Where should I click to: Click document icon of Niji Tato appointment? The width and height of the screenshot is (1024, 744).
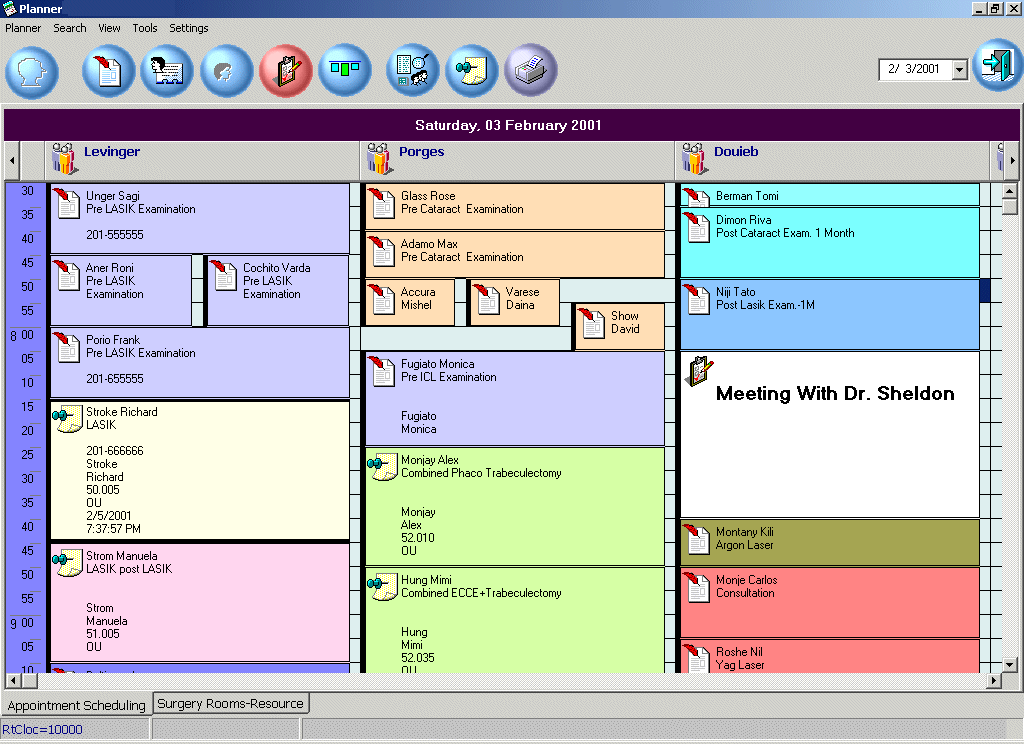[696, 299]
